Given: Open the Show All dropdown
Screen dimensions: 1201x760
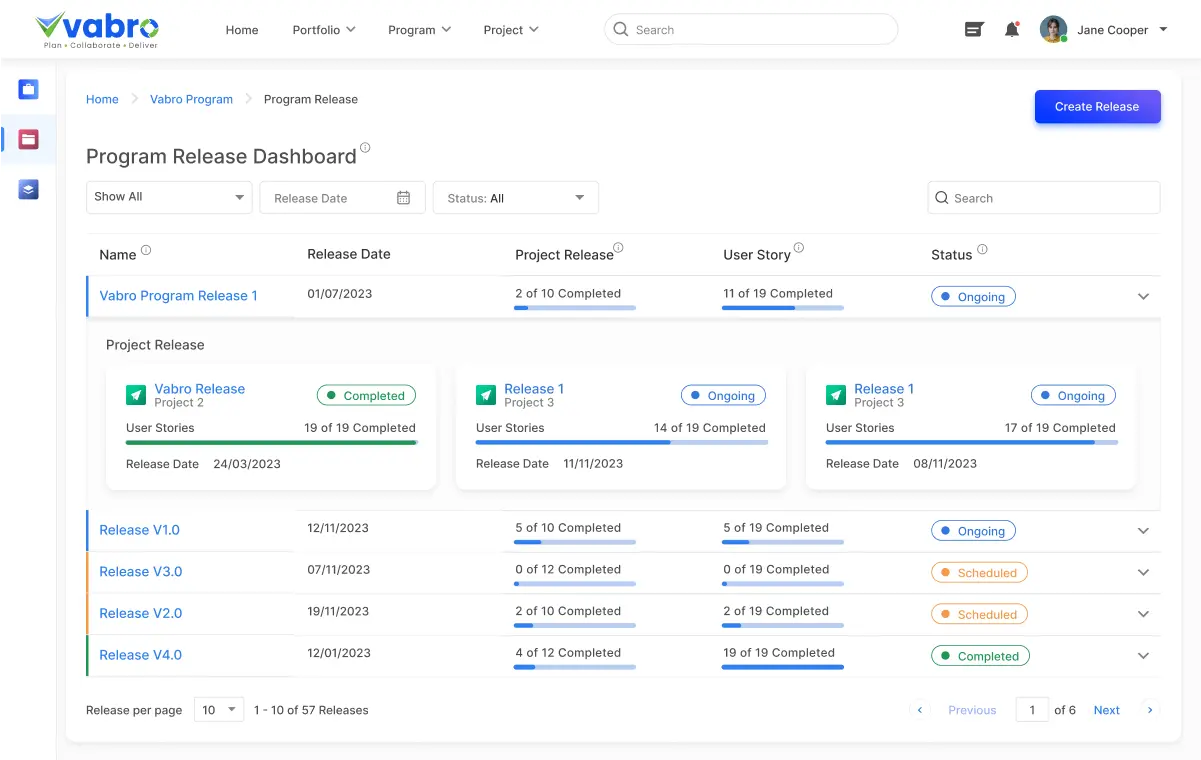Looking at the screenshot, I should (169, 197).
